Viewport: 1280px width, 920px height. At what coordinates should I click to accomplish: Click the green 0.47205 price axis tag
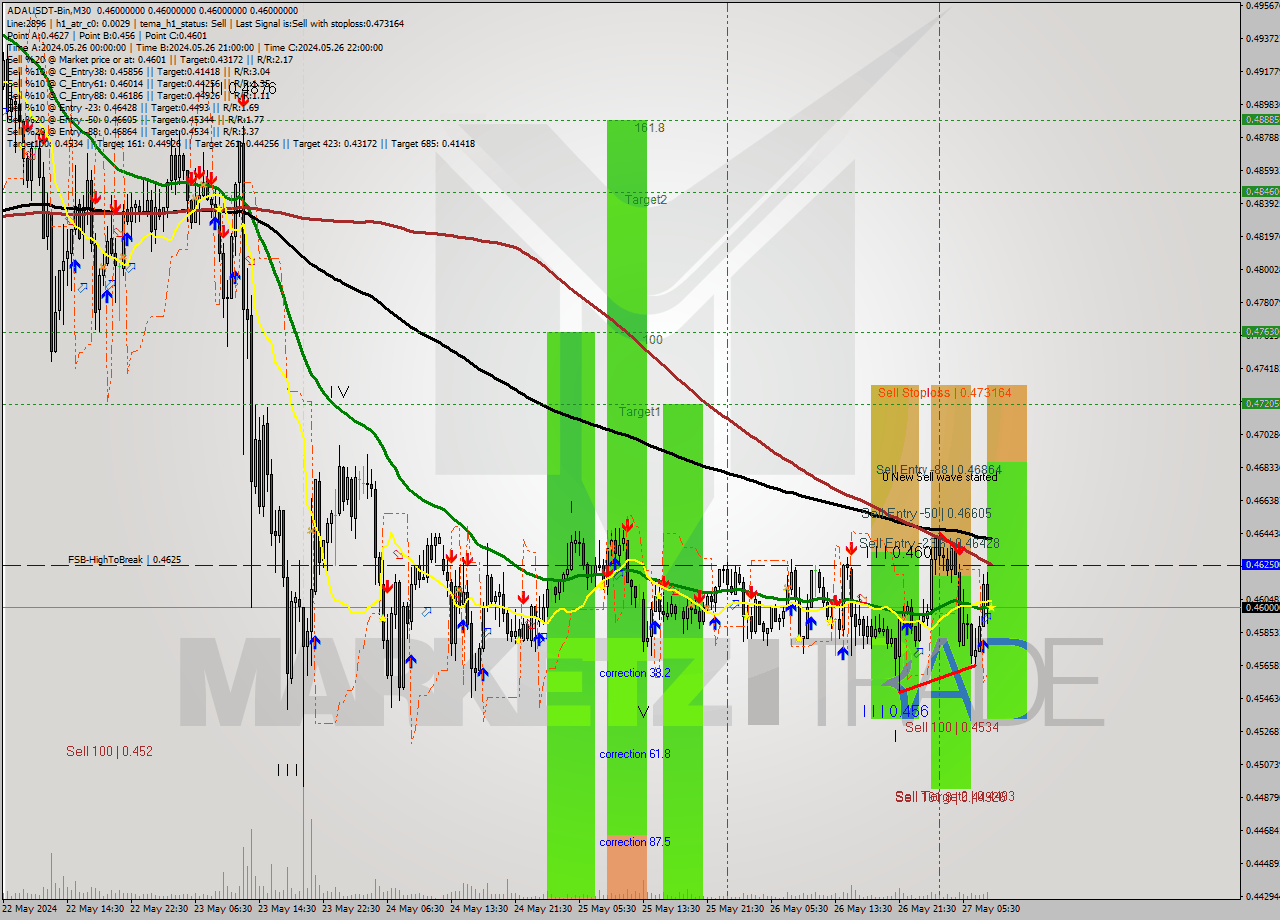[x=1260, y=403]
